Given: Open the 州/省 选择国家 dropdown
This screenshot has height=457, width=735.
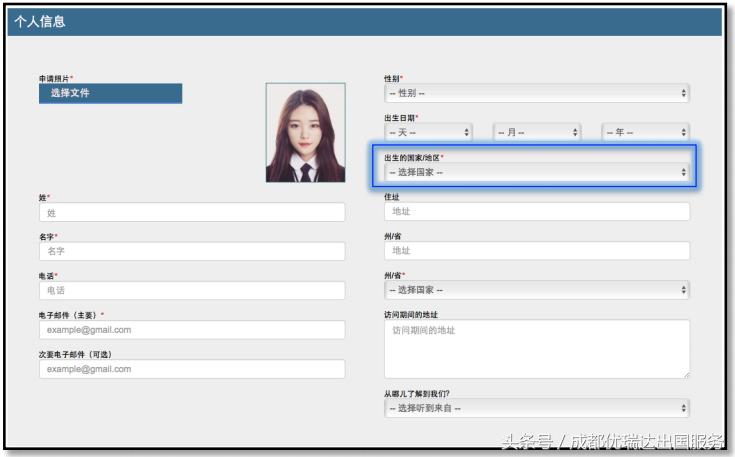Looking at the screenshot, I should [537, 290].
